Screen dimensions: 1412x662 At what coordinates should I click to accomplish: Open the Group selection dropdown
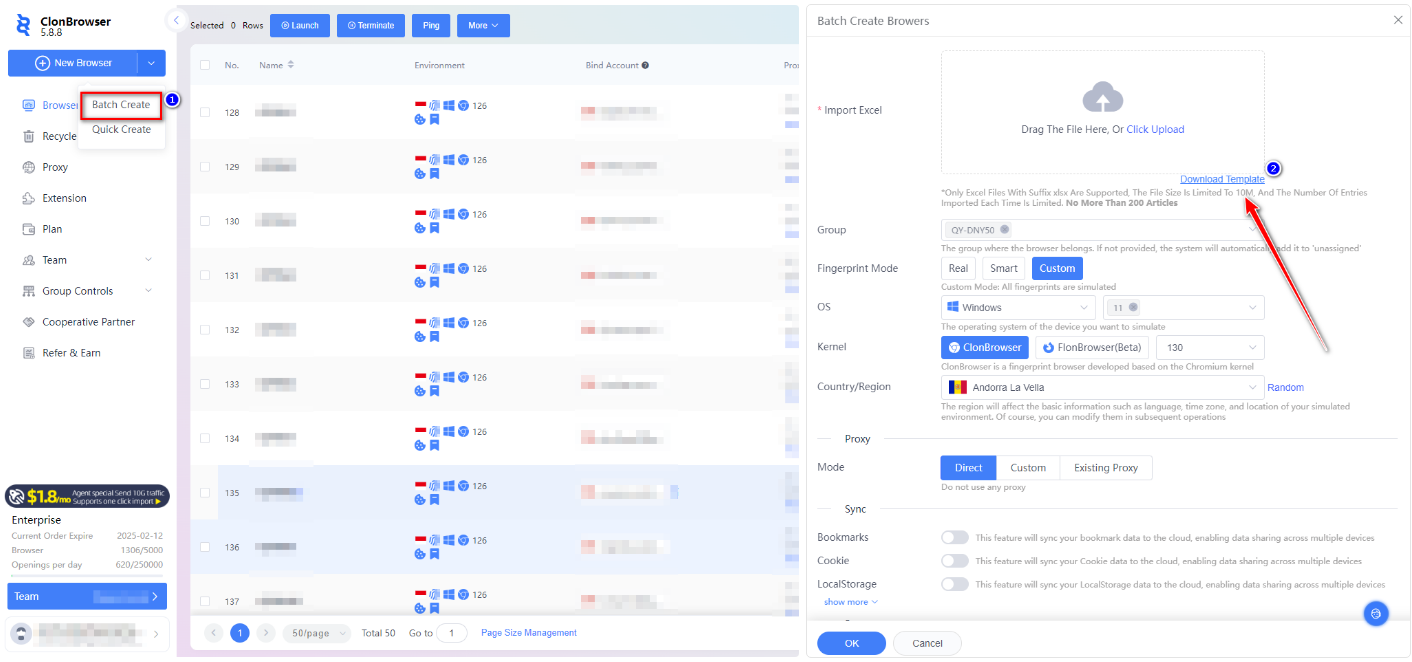[x=1103, y=230]
